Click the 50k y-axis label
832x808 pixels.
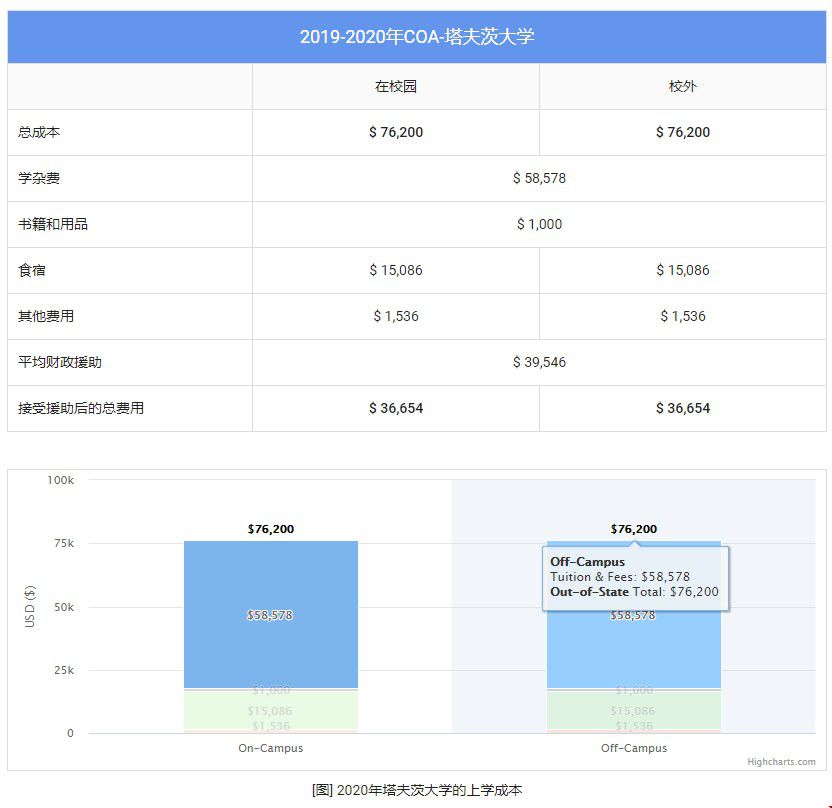coord(64,607)
